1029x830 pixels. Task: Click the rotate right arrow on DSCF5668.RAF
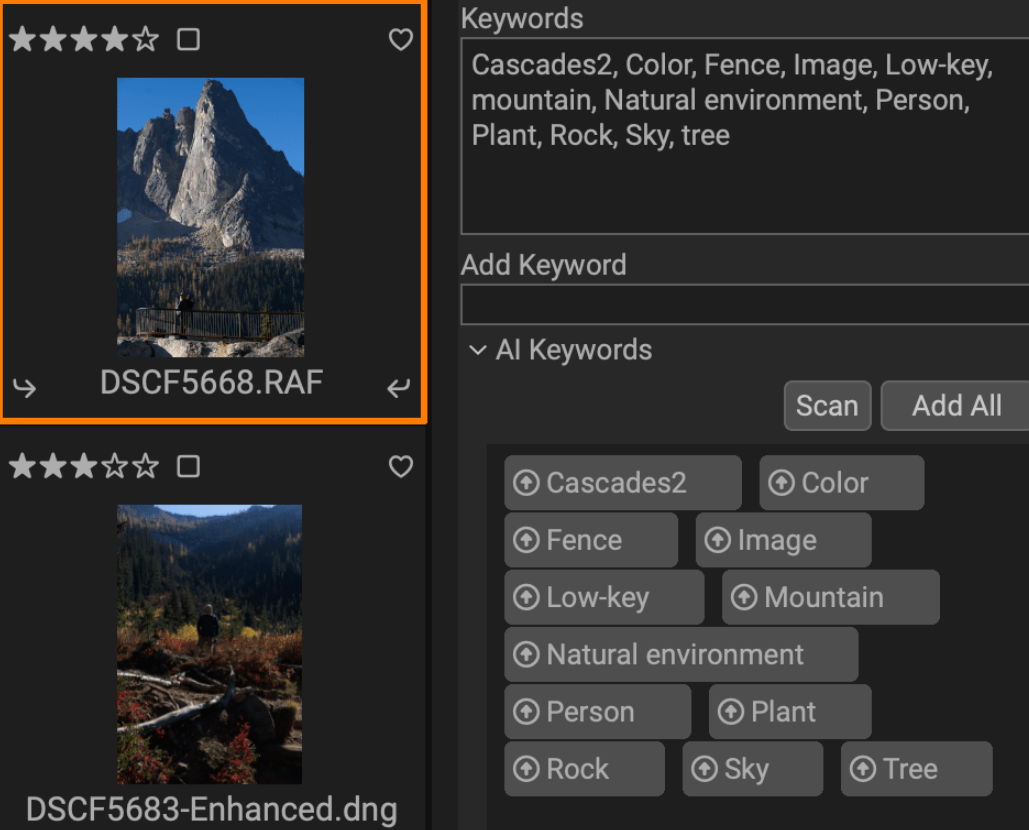point(398,387)
